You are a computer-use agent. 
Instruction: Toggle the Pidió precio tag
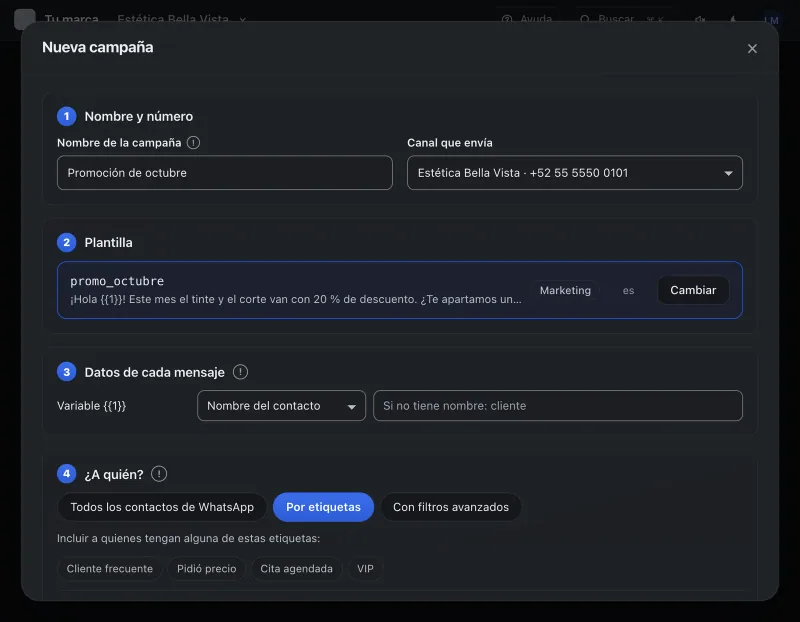[206, 568]
